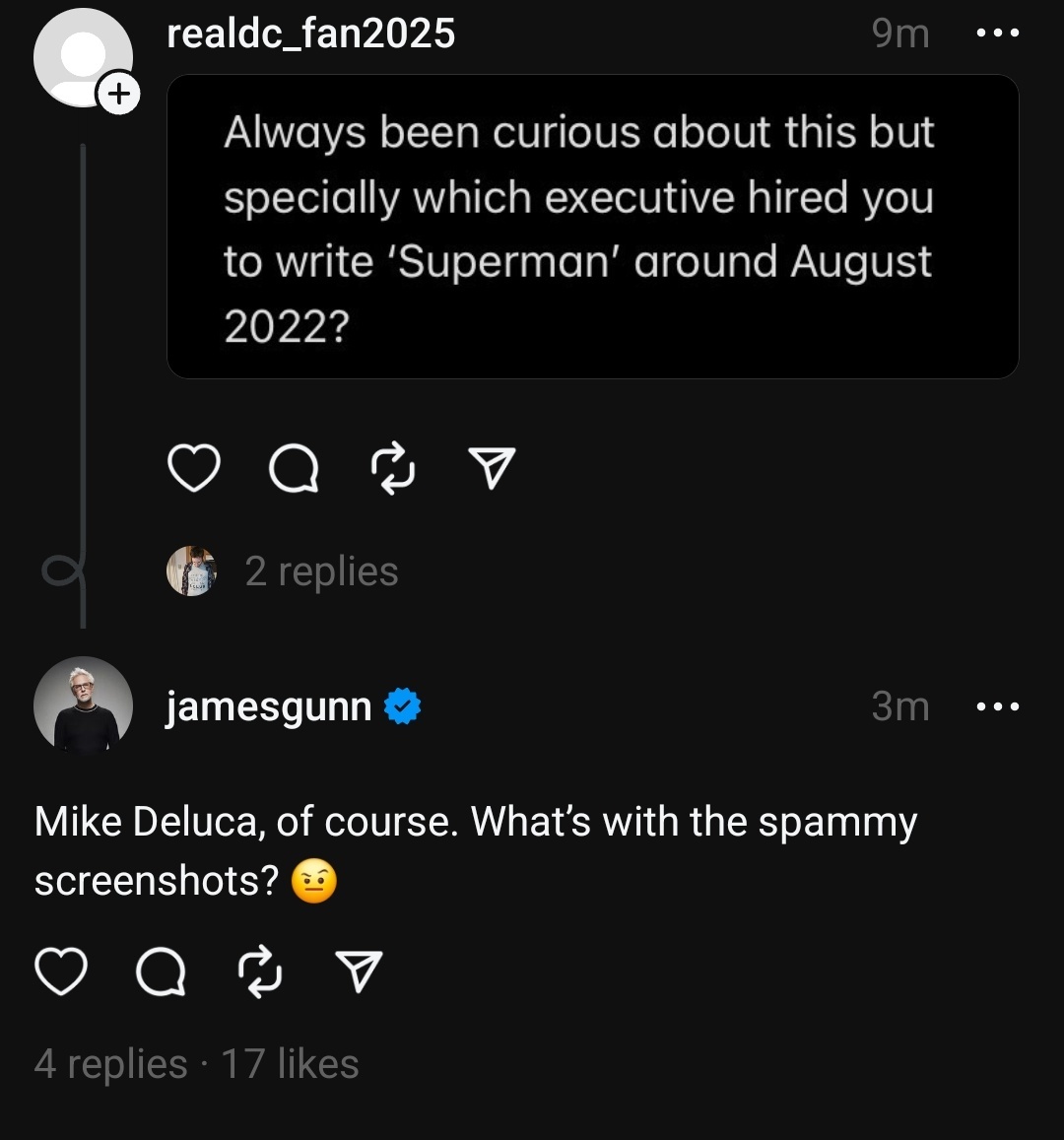Like jamesgunn's Mike Deluca reply
This screenshot has height=1140, width=1064.
tap(61, 972)
